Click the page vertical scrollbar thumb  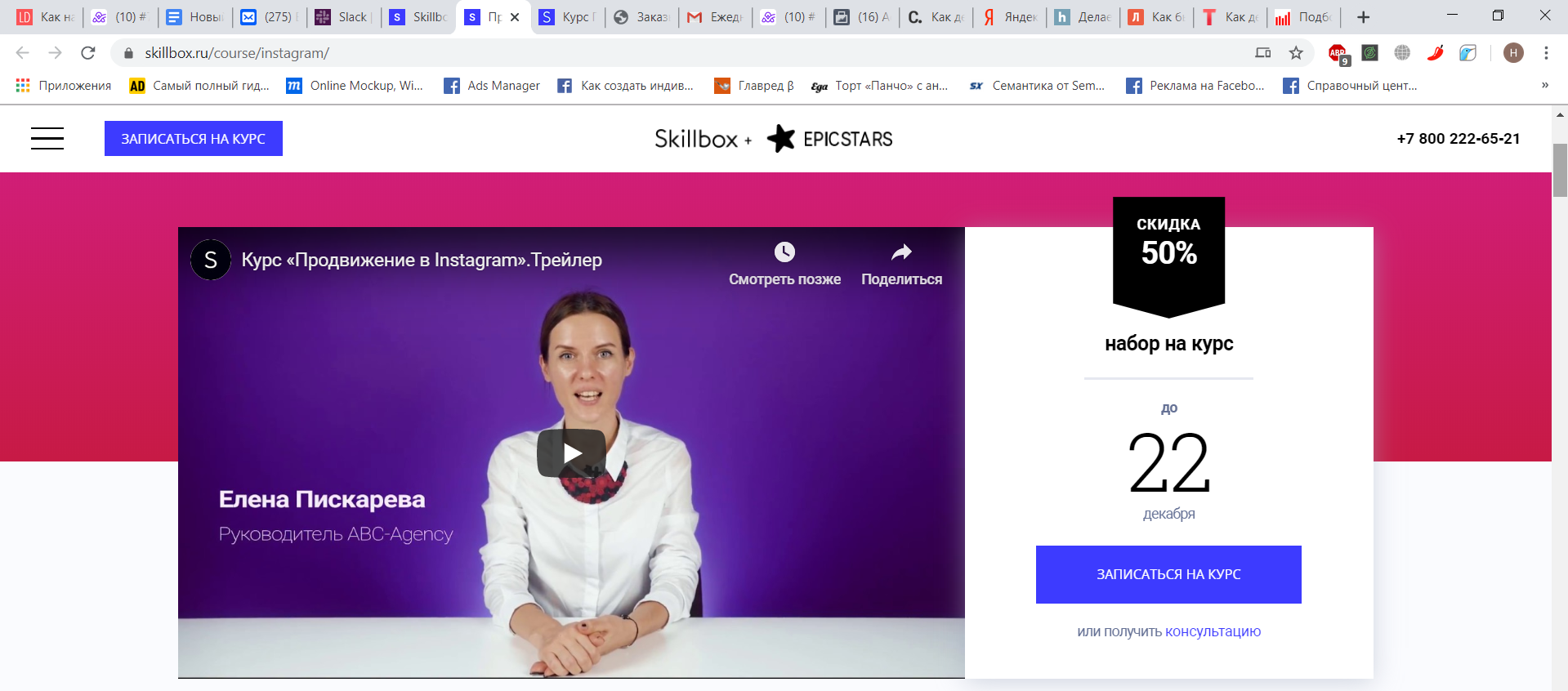[1560, 170]
